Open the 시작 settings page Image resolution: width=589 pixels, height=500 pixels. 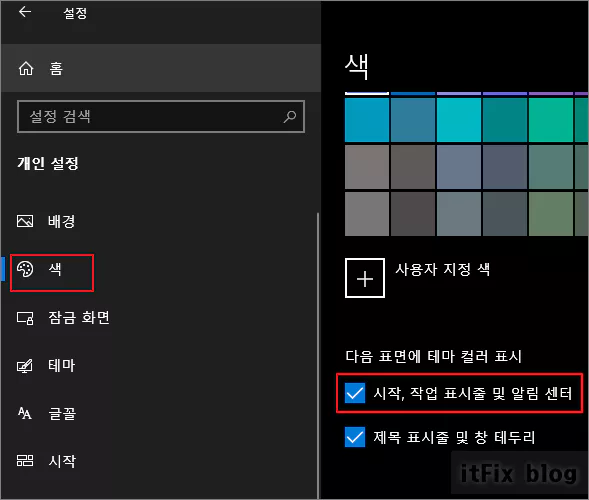click(x=62, y=461)
